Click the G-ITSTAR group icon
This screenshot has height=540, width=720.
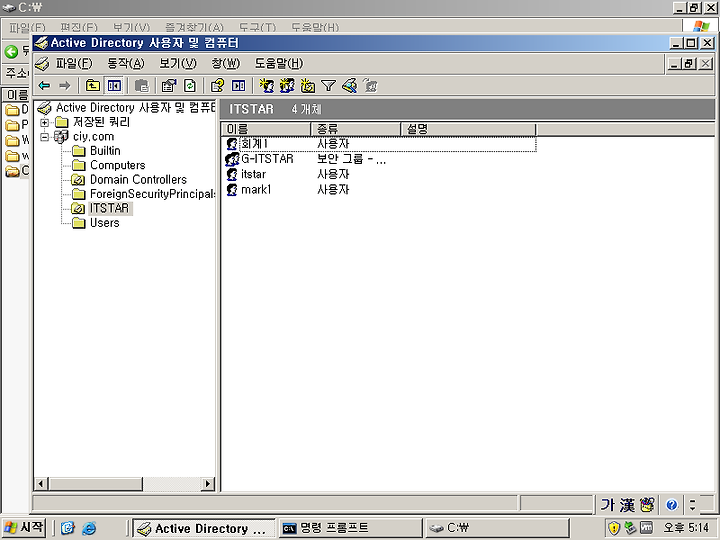pos(232,159)
